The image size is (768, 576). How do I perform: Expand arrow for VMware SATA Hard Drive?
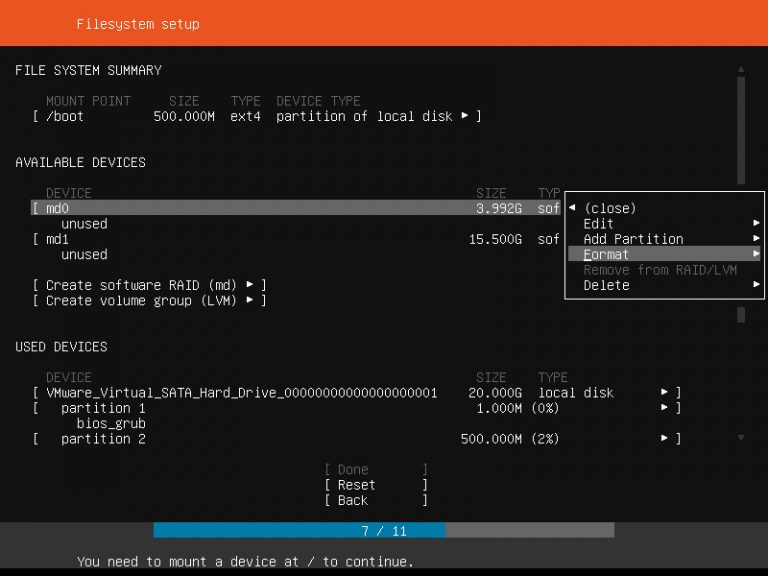664,392
